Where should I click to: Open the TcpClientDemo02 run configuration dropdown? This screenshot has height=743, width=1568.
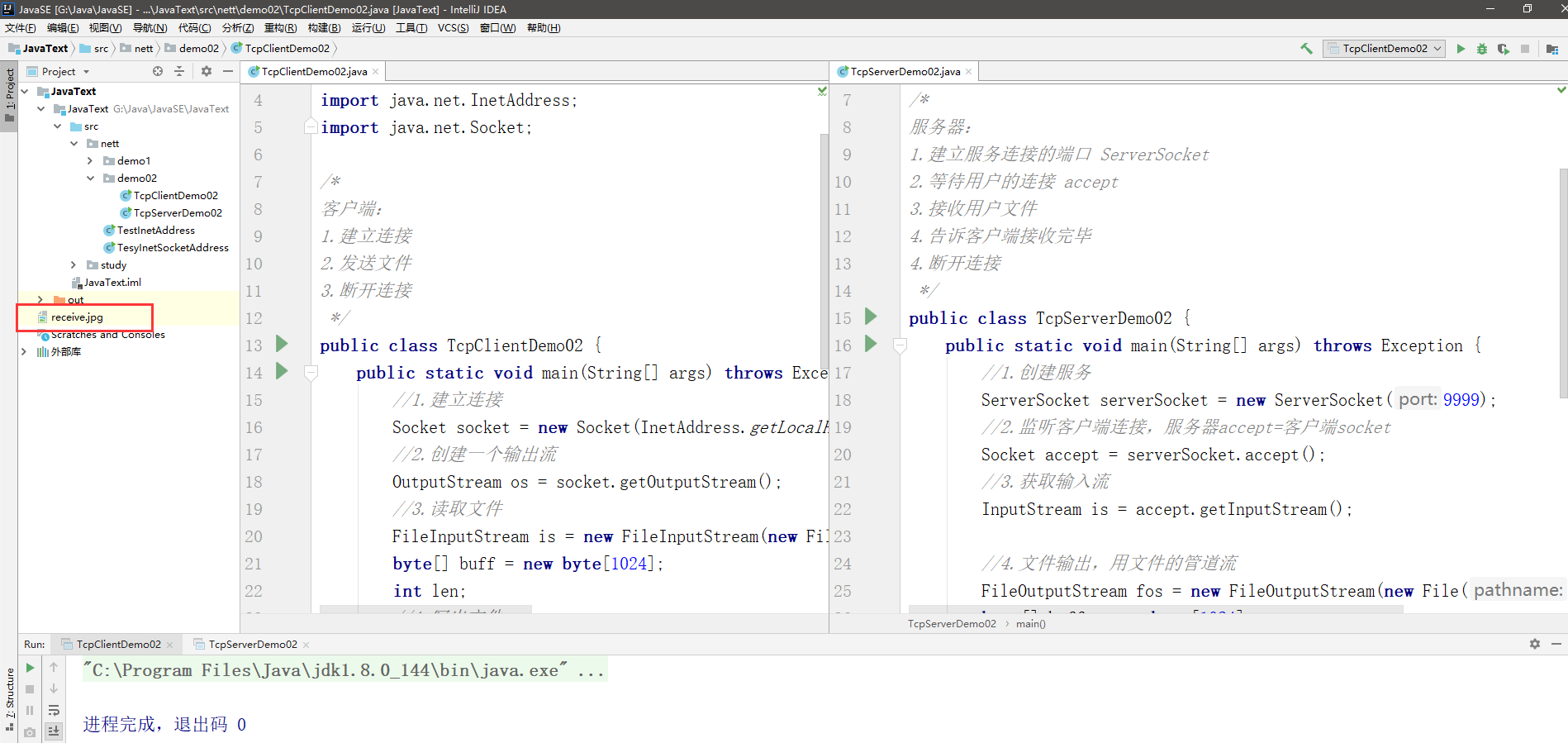pyautogui.click(x=1384, y=49)
